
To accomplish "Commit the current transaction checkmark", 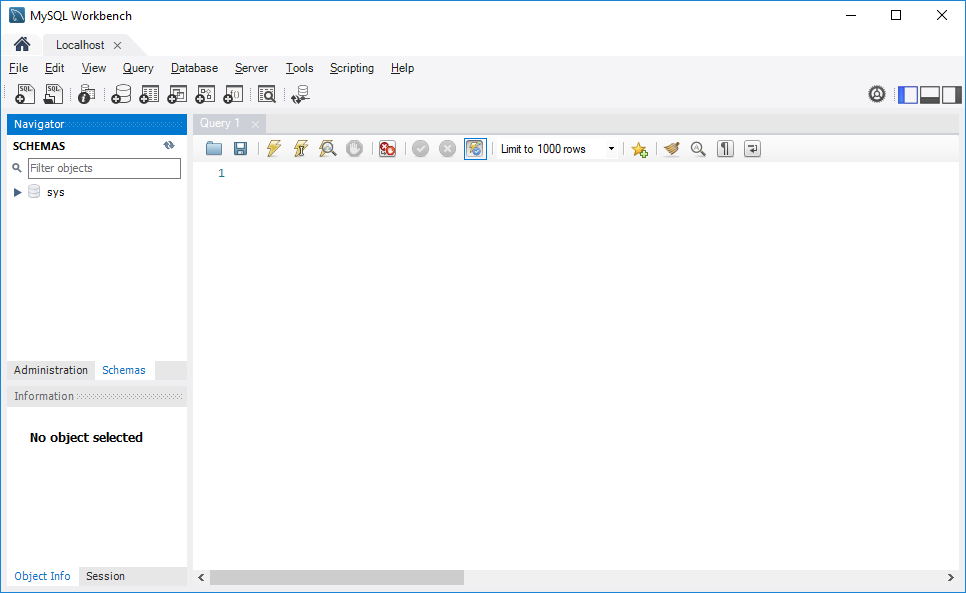I will coord(420,148).
